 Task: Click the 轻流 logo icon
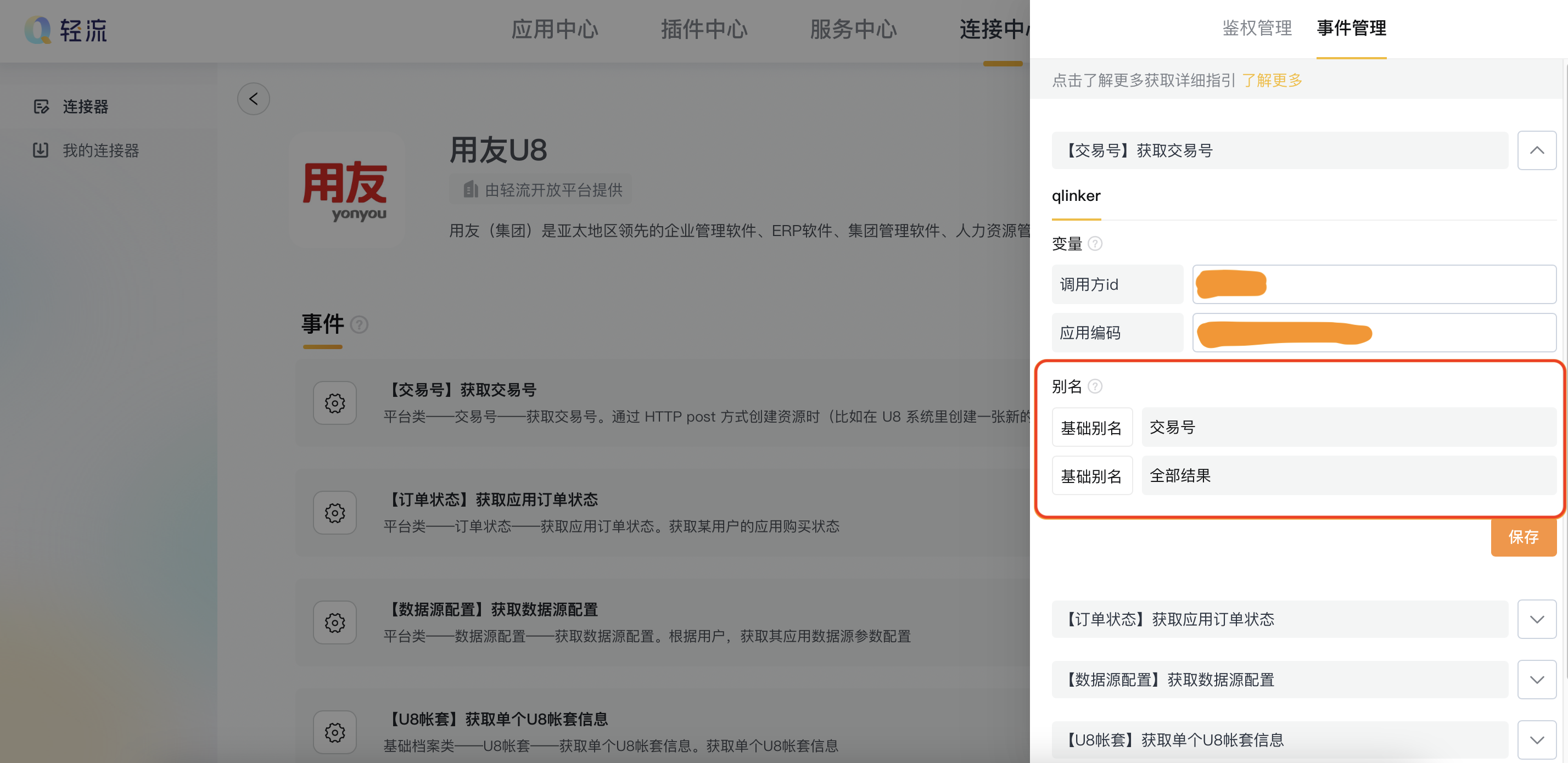pyautogui.click(x=38, y=30)
